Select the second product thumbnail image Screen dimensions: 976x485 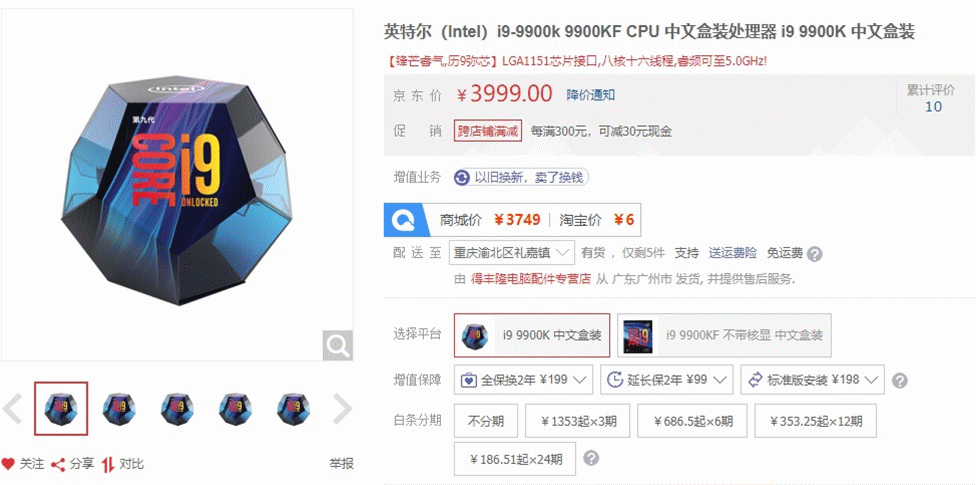pyautogui.click(x=119, y=408)
